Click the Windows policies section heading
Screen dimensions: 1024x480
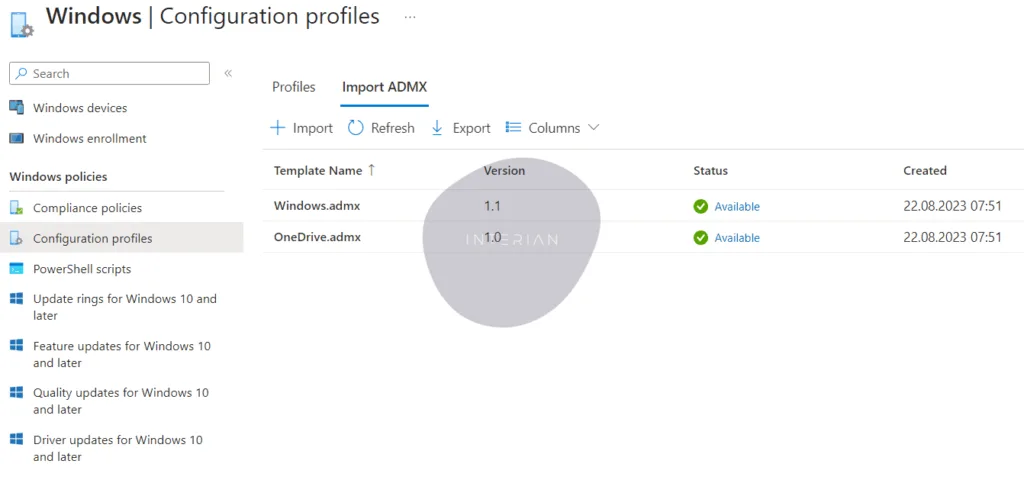point(59,177)
